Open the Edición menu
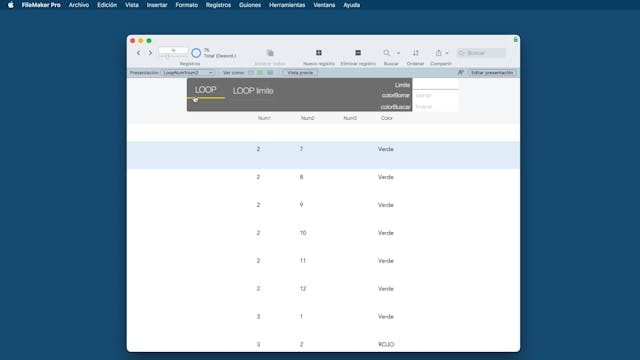This screenshot has height=360, width=640. point(107,5)
